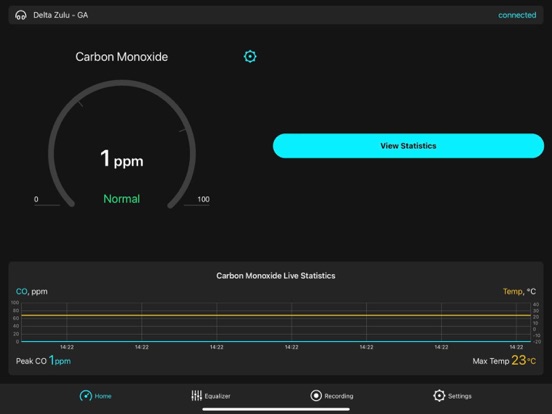Switch to the Equalizer tab

211,396
